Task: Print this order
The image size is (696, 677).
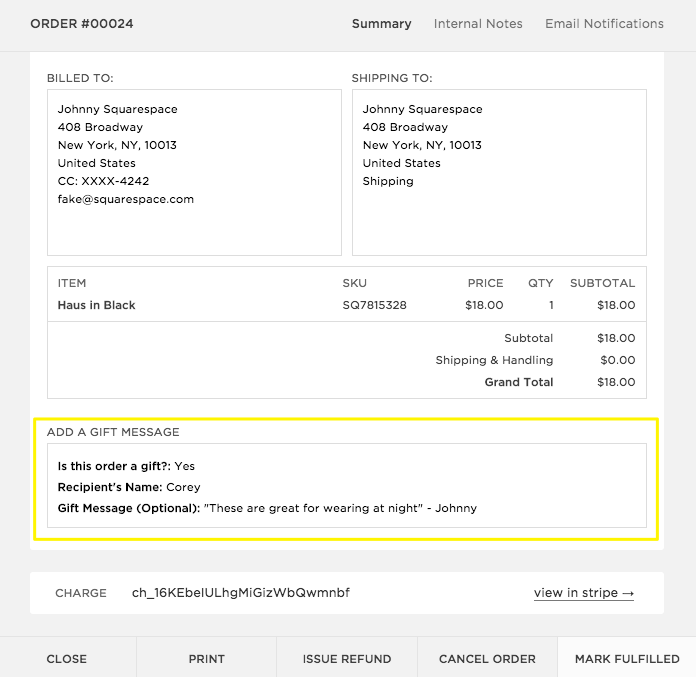Action: click(x=206, y=659)
